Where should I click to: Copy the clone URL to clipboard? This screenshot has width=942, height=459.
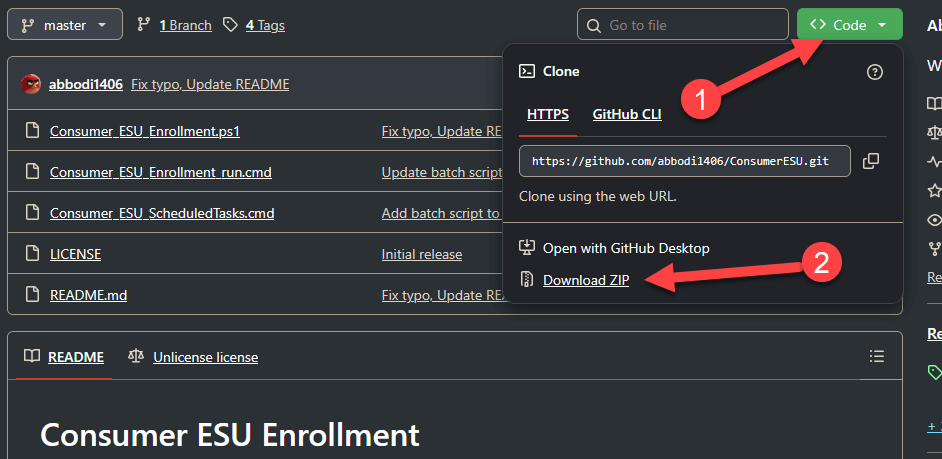[871, 160]
